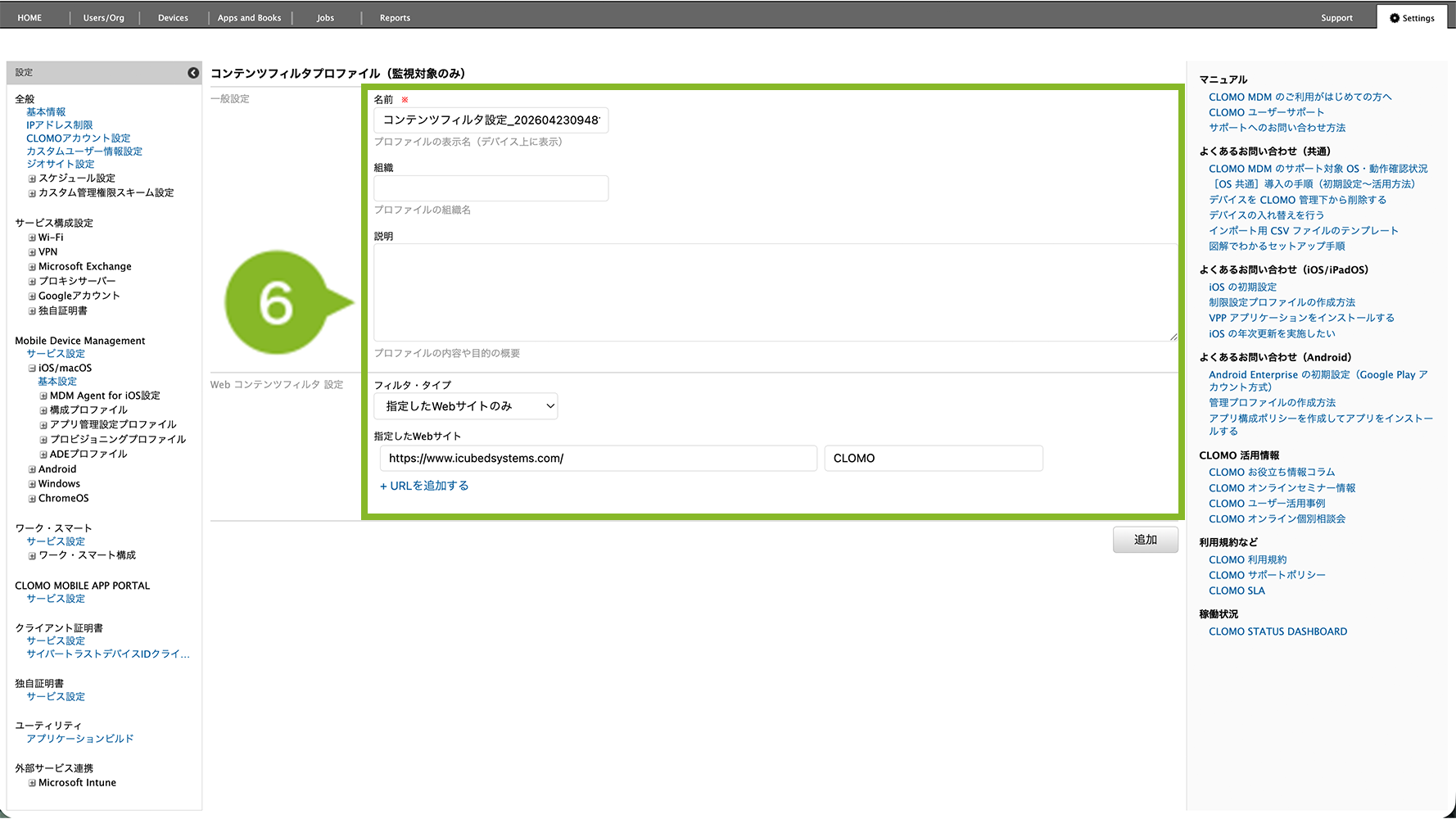Click the 追加 button
The image size is (1456, 819).
1145,540
